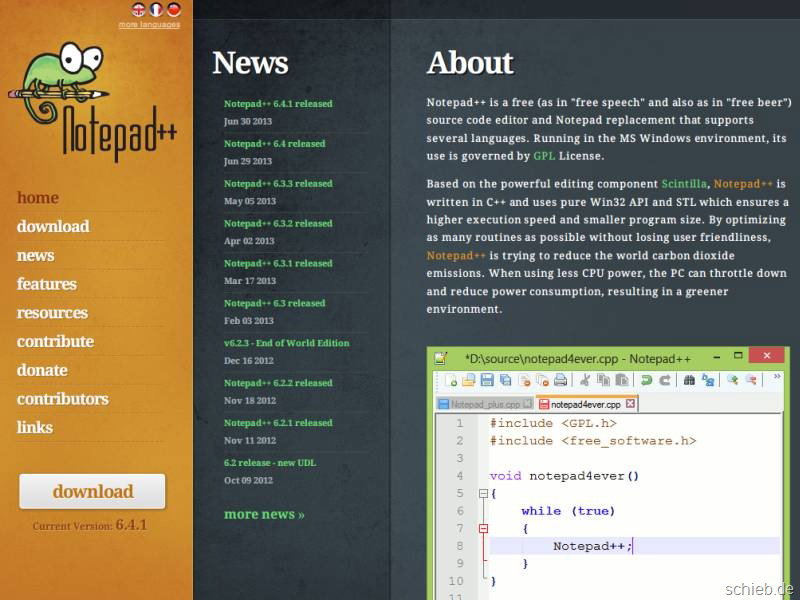Expand the toolbar overflow chevron
800x600 pixels.
778,379
